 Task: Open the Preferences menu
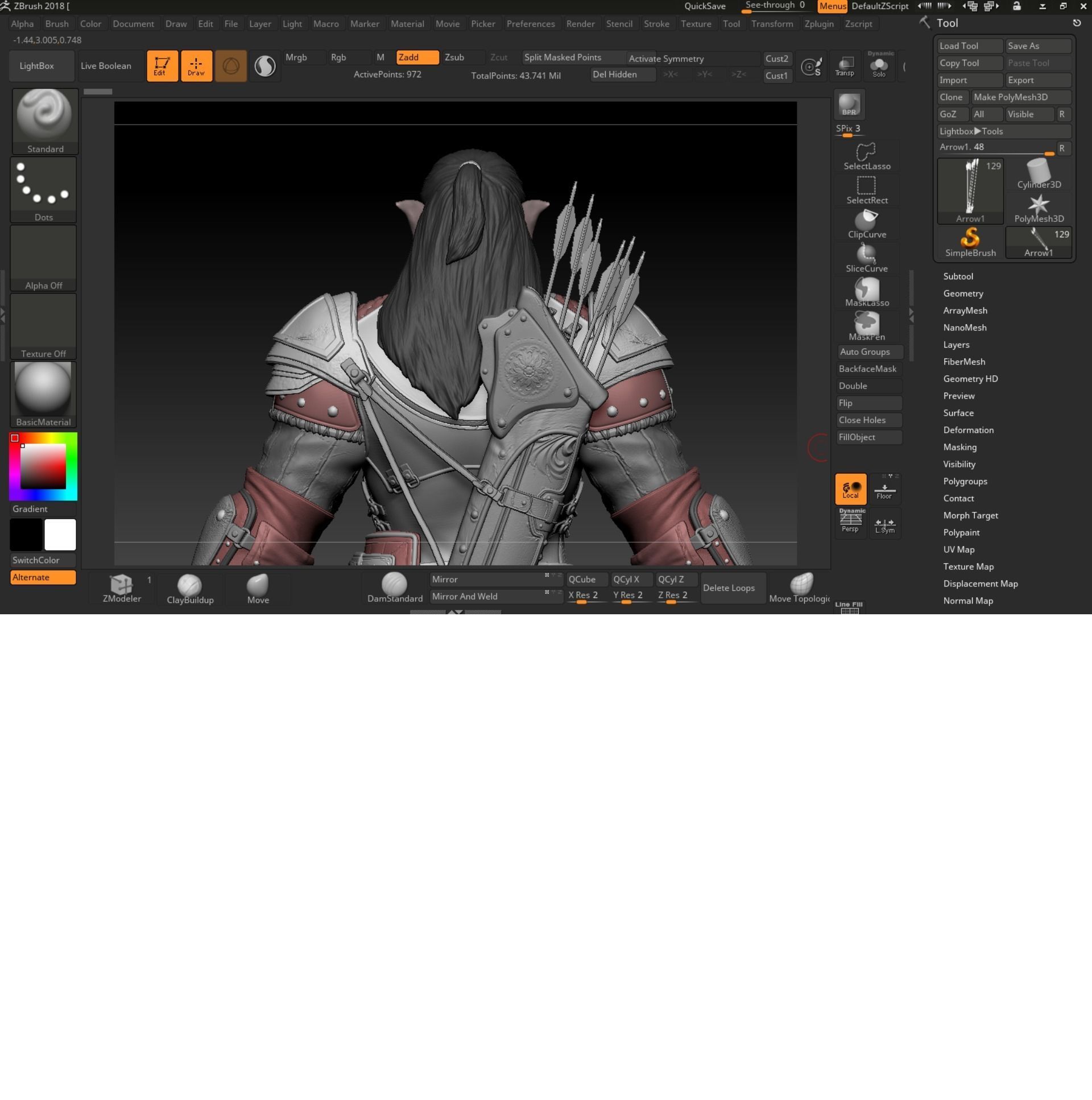pos(531,24)
